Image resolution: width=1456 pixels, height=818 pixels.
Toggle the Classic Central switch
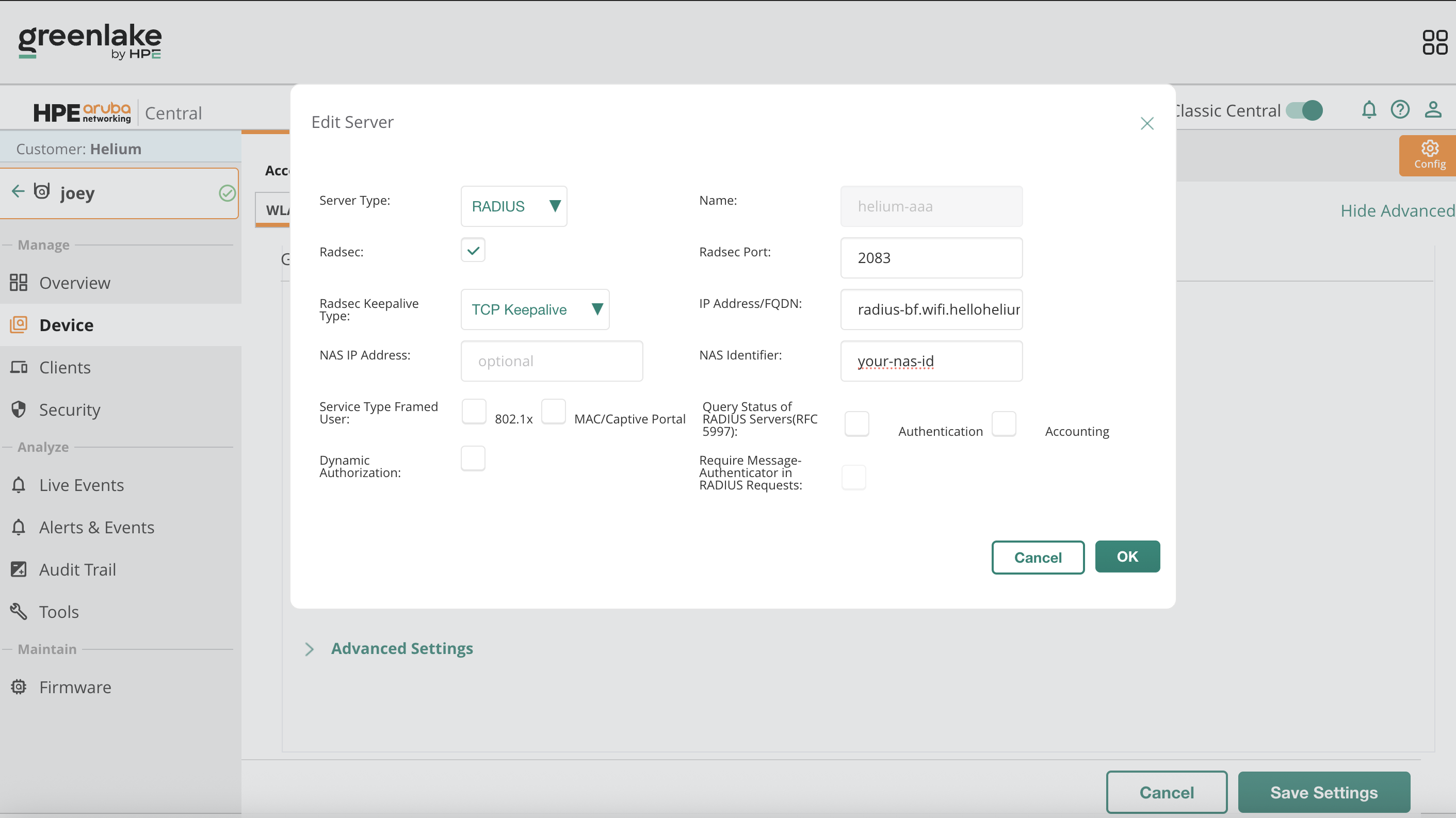[1304, 110]
